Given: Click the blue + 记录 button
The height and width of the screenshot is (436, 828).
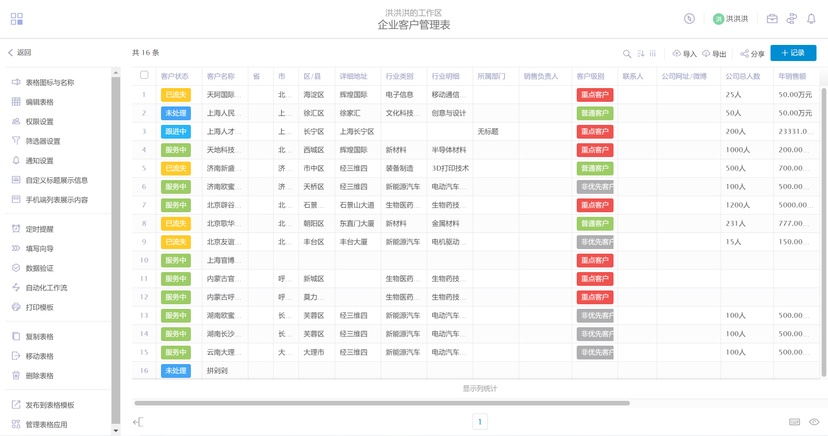Looking at the screenshot, I should pyautogui.click(x=793, y=53).
